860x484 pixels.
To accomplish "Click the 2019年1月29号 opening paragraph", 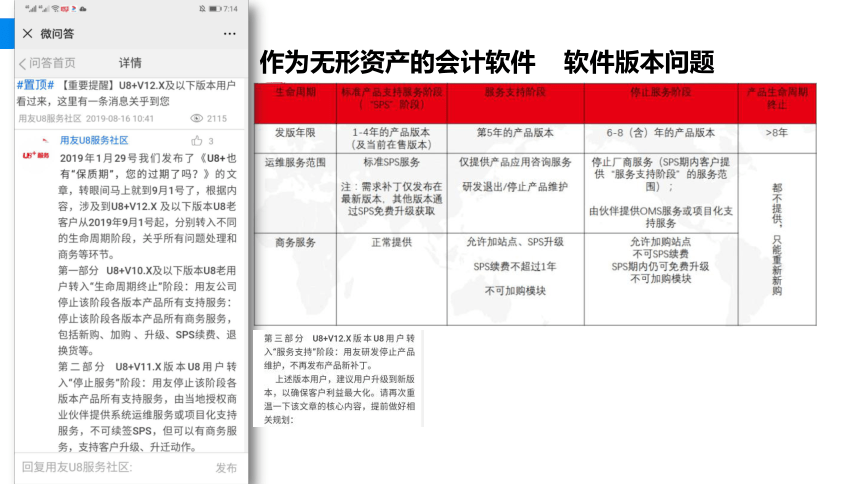I will click(147, 206).
